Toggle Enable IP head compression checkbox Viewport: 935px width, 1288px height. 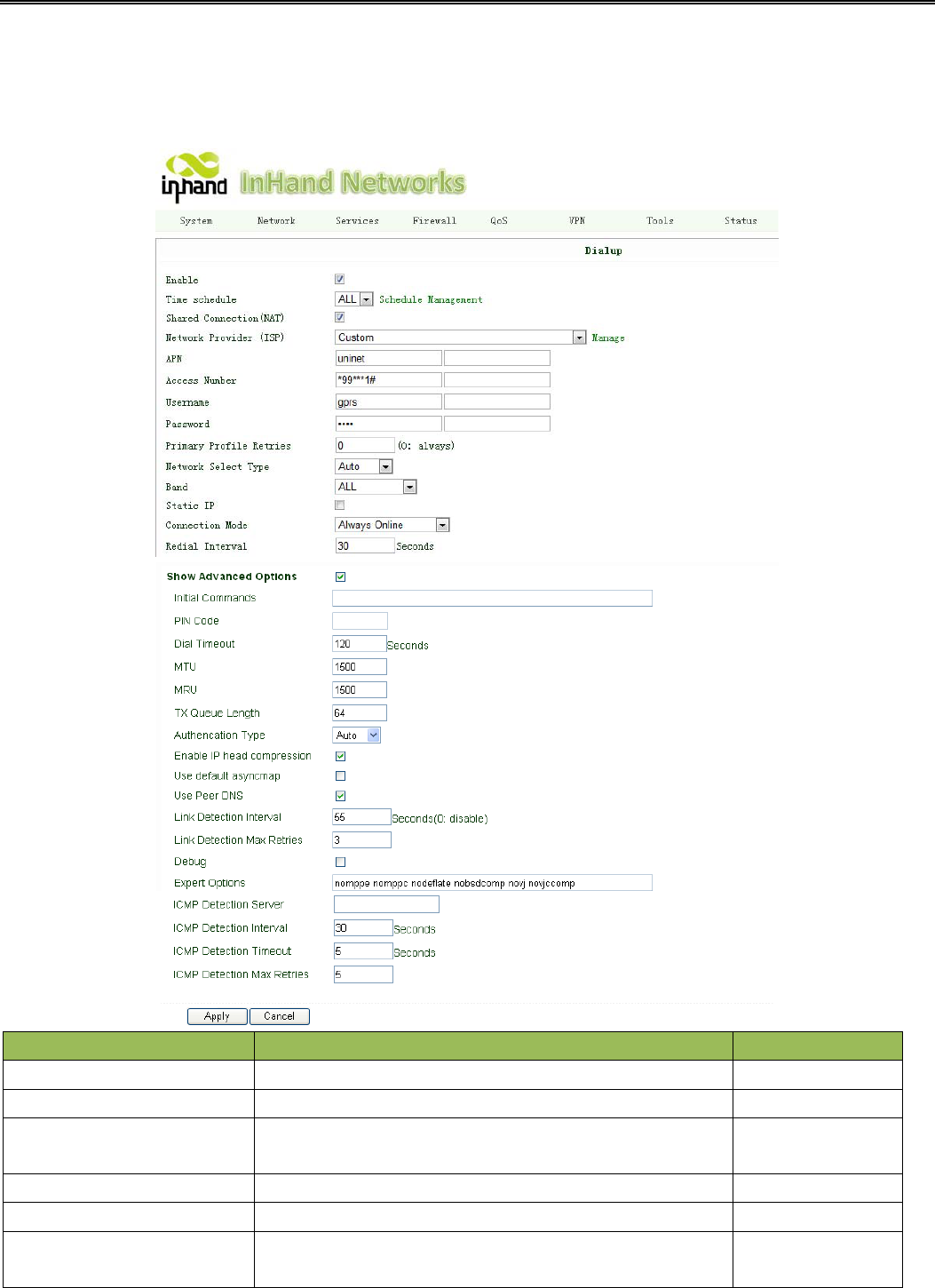click(340, 757)
